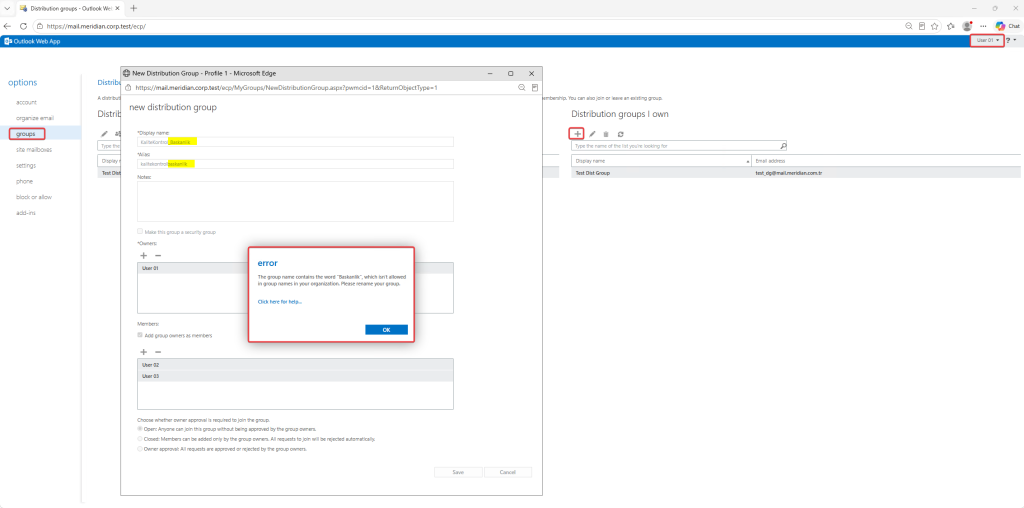Screen dimensions: 1024x508
Task: Click the Email address column header
Action: click(886, 160)
